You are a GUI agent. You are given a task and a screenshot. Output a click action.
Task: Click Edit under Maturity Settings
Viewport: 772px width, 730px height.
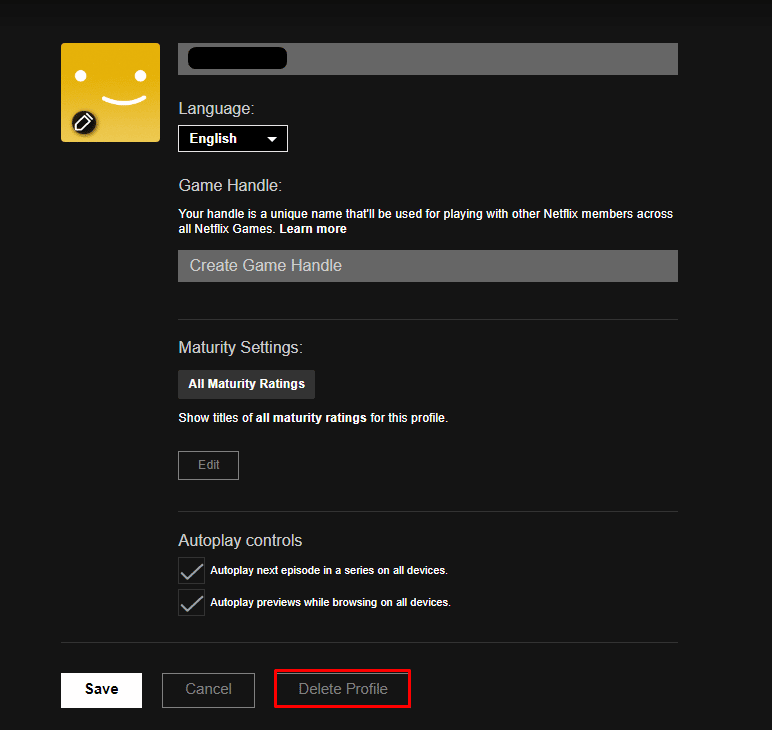208,465
